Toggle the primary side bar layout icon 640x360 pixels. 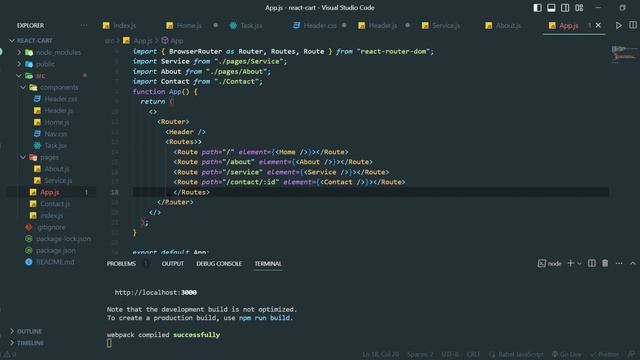537,8
